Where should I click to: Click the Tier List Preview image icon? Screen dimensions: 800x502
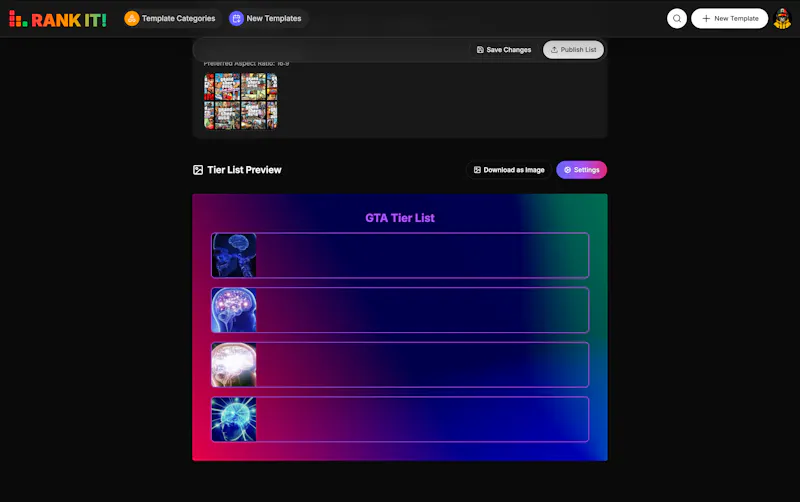coord(198,170)
